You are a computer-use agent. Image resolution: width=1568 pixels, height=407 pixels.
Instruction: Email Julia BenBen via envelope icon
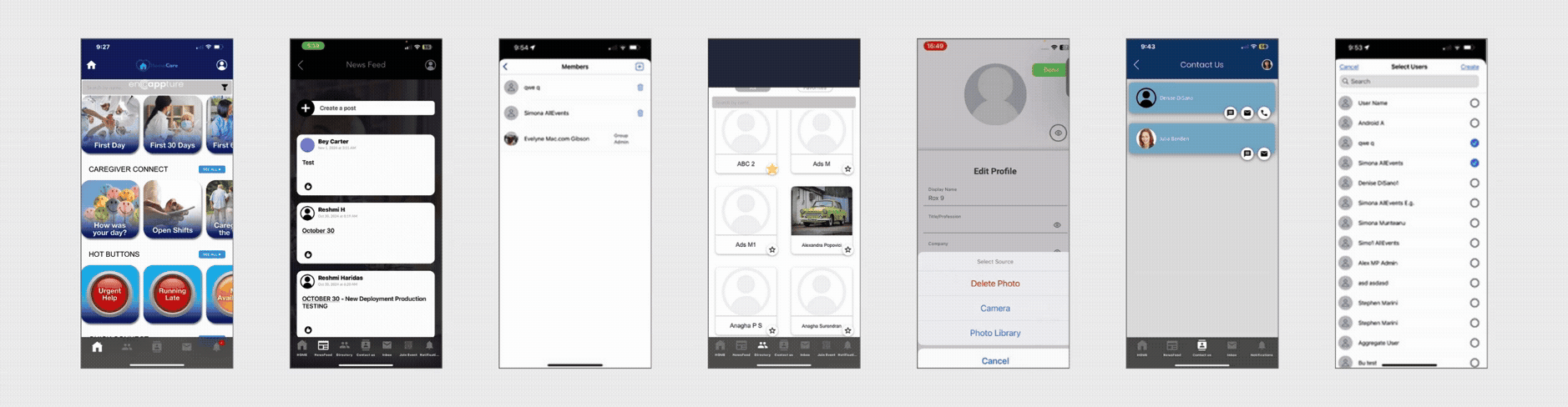pyautogui.click(x=1264, y=153)
